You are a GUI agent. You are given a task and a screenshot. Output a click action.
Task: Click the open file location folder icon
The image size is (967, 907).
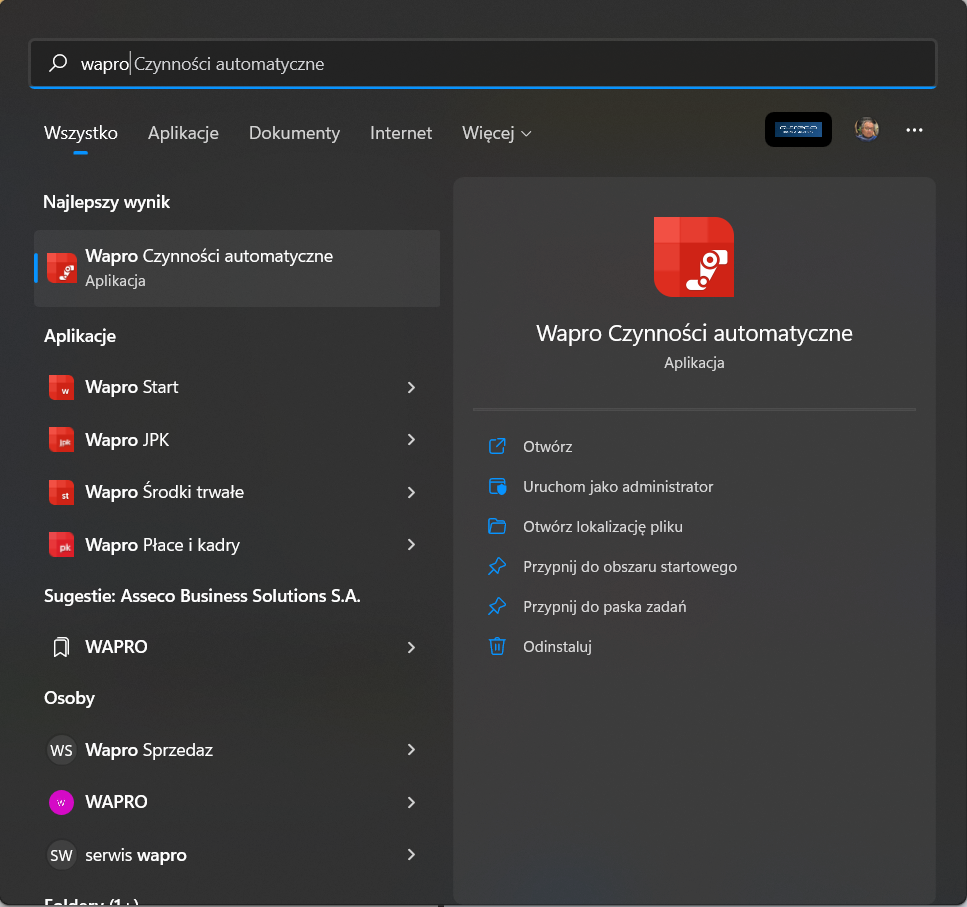tap(497, 527)
